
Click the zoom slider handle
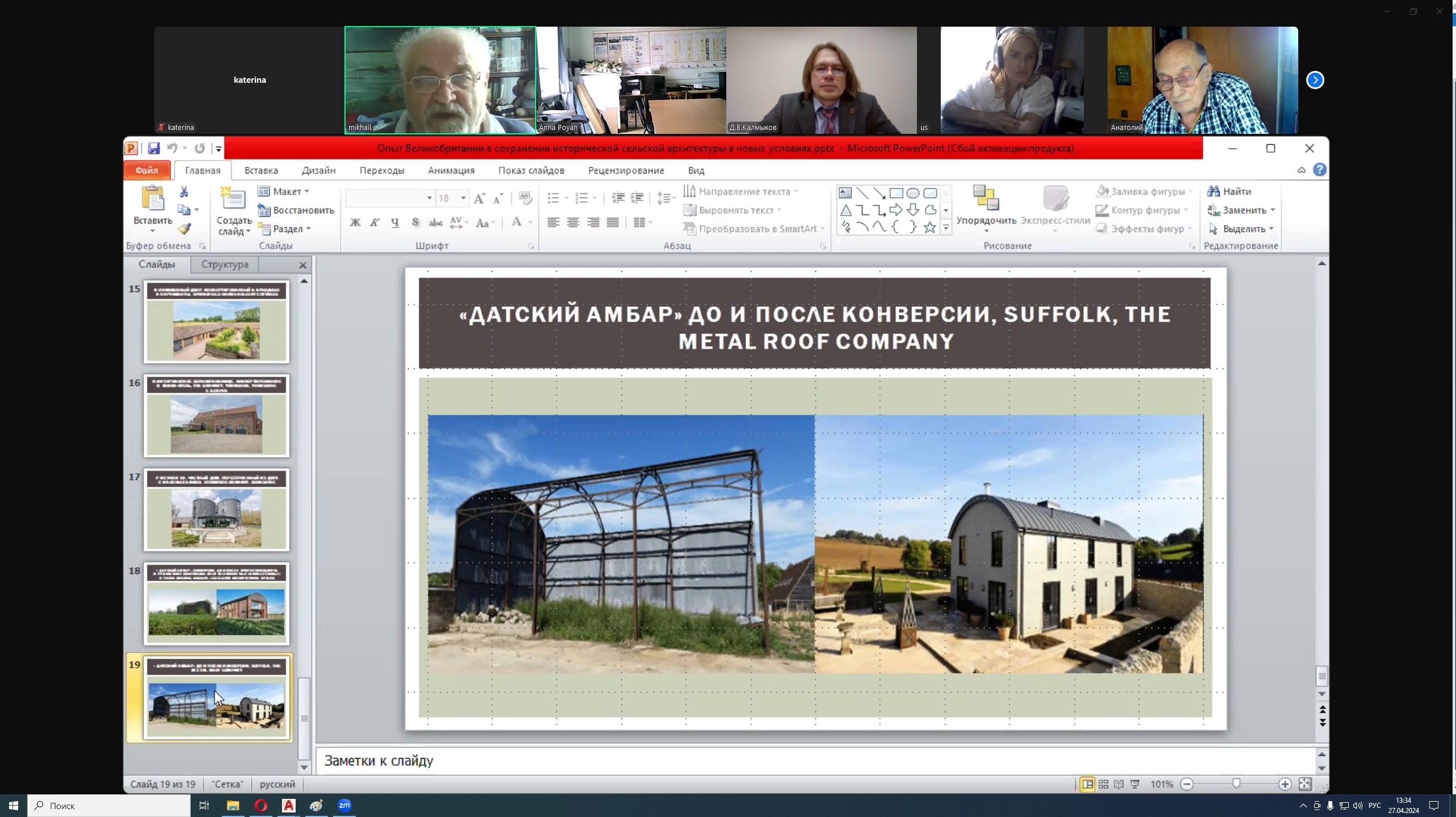point(1236,784)
